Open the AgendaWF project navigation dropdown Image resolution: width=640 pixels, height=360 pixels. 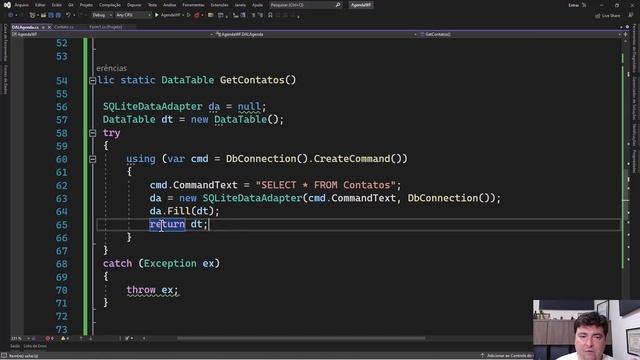pos(112,34)
